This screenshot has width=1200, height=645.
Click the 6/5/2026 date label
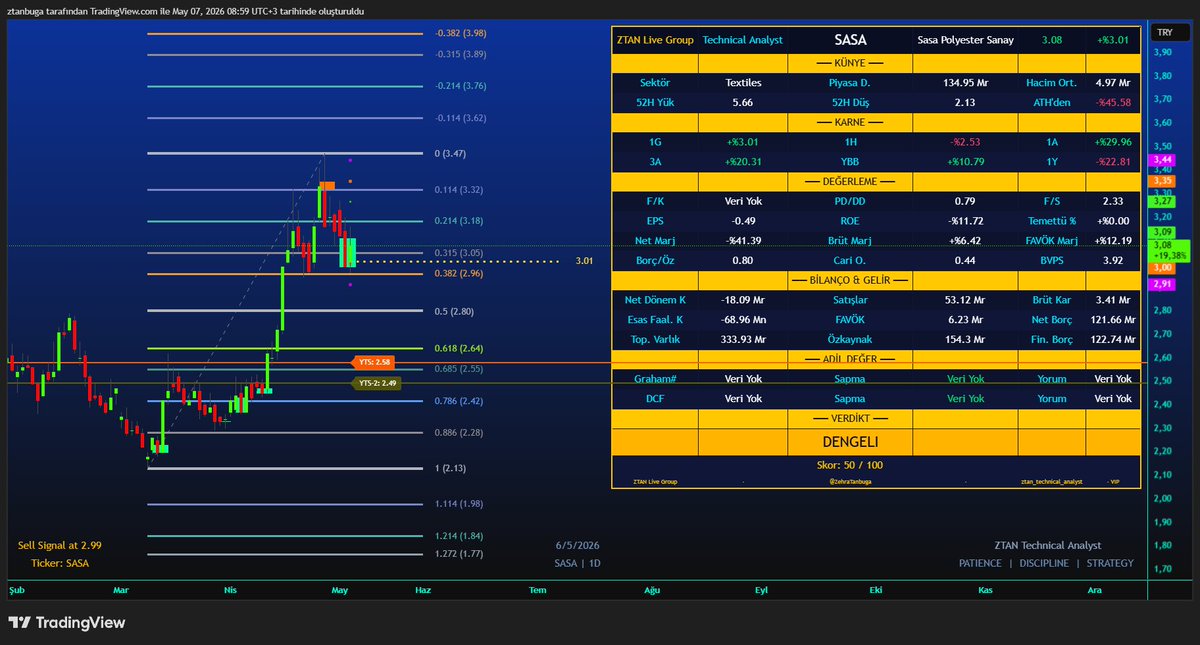point(577,545)
